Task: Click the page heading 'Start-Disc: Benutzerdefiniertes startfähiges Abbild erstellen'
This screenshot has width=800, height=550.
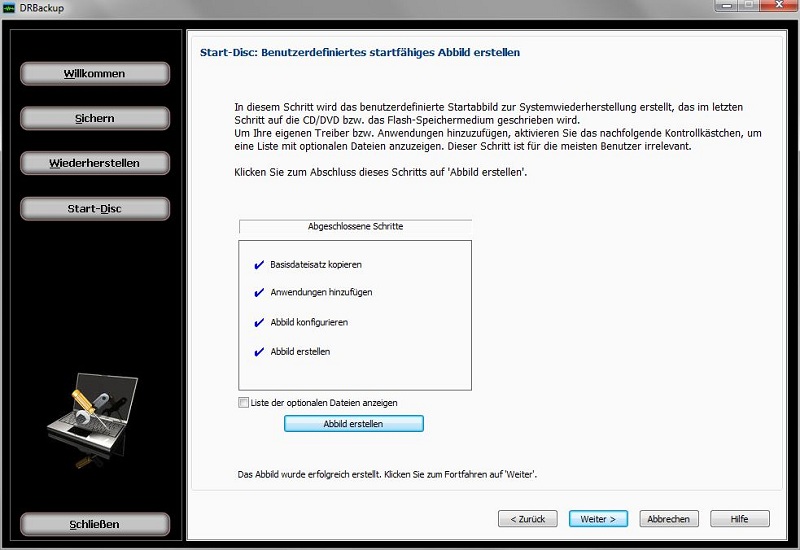Action: (x=360, y=53)
